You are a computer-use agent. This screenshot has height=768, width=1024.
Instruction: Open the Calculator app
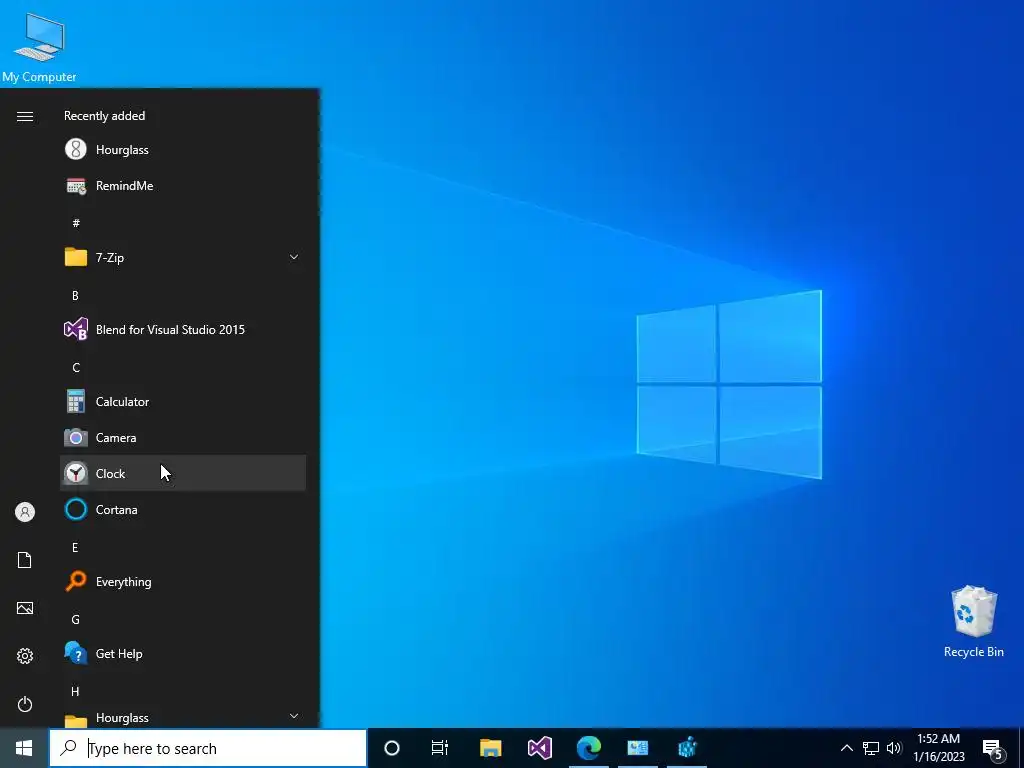click(x=183, y=402)
